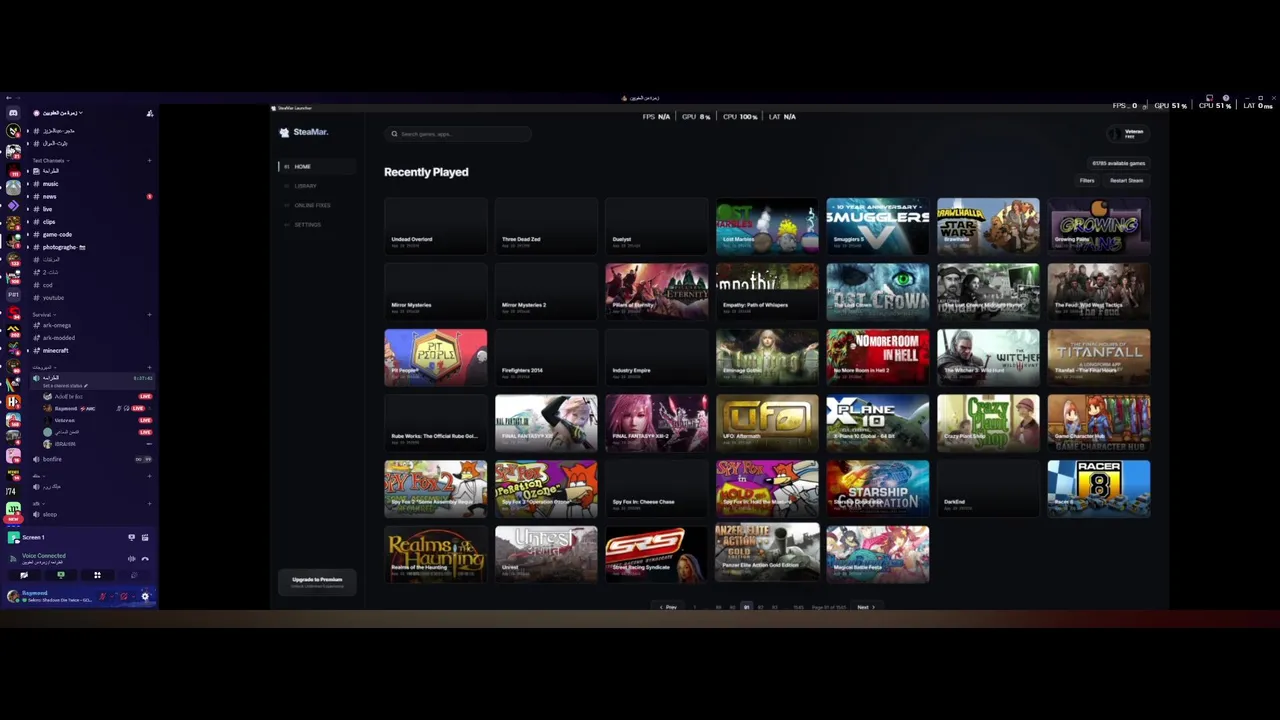Open headphone output options arrow

[x=133, y=597]
